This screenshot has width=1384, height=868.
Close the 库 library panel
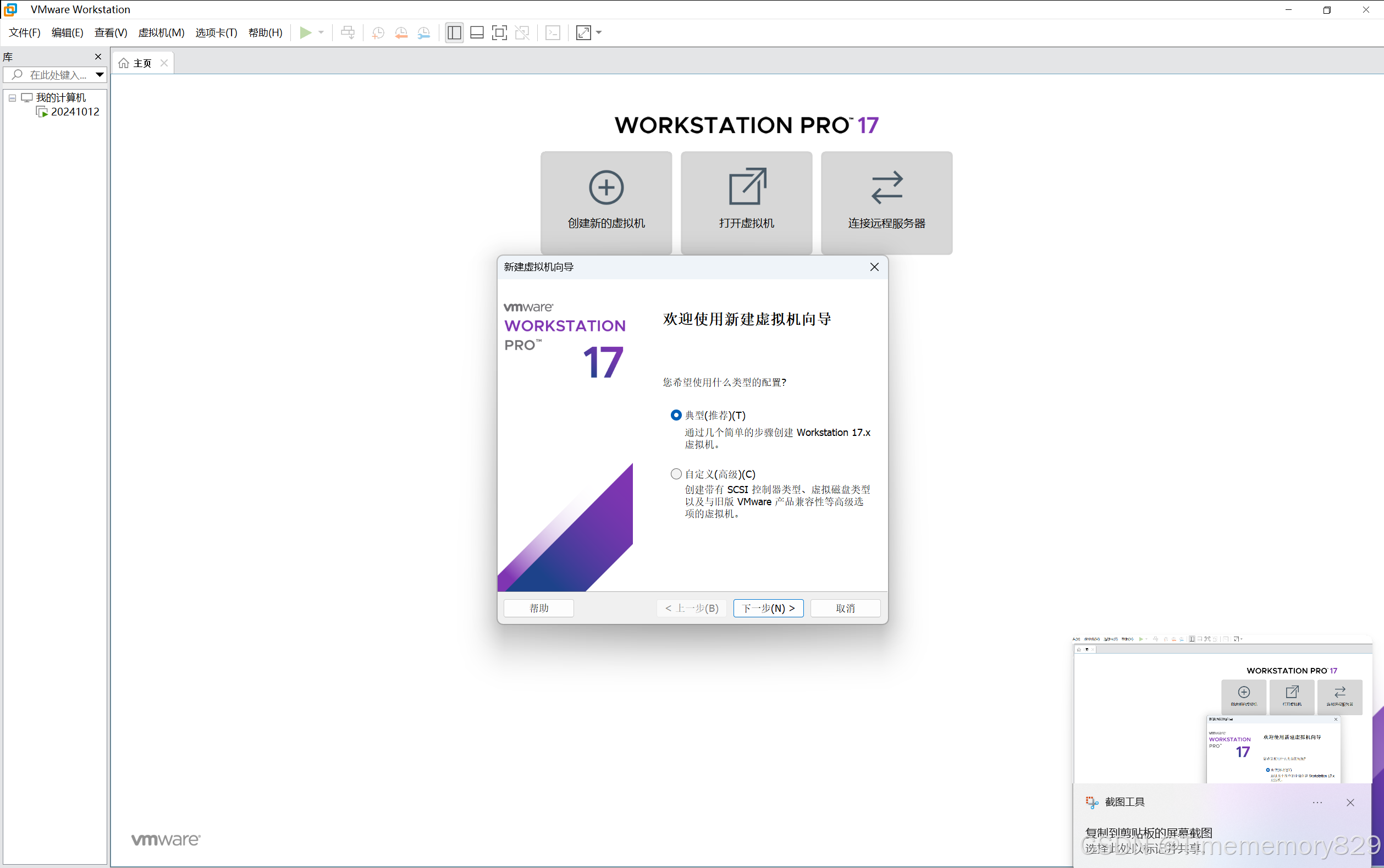(98, 56)
